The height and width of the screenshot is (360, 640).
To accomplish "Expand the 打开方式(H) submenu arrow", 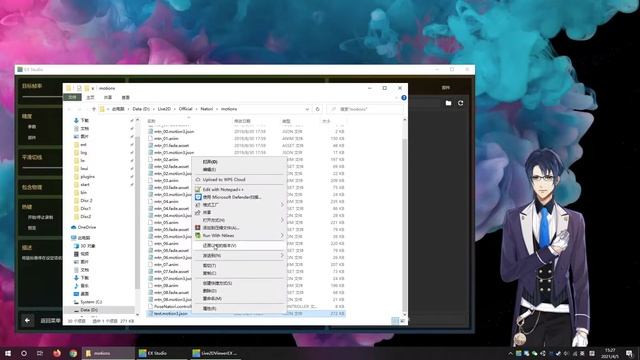I will (x=282, y=220).
